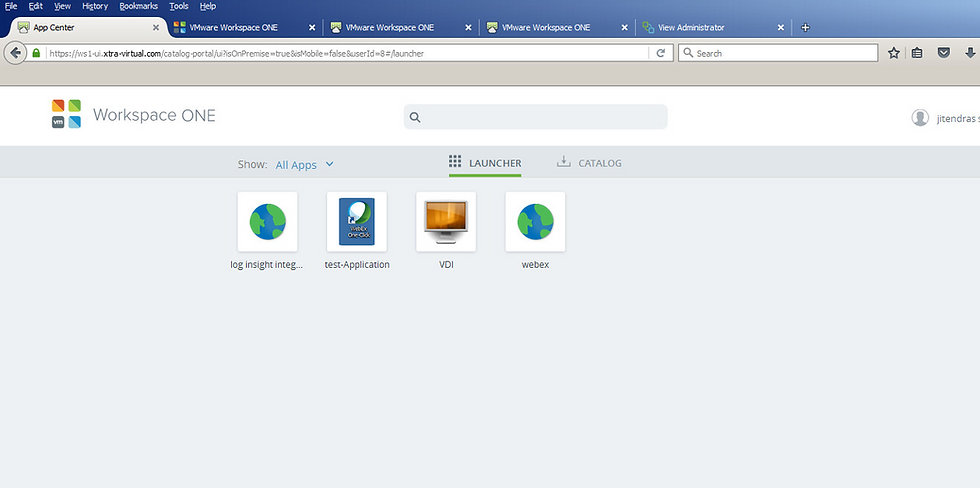Click the jitendras user name
This screenshot has width=980, height=488.
point(958,118)
